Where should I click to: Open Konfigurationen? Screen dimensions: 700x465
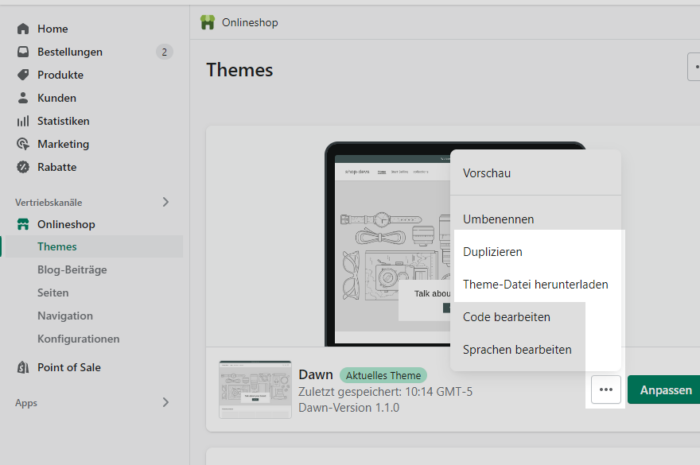(79, 339)
